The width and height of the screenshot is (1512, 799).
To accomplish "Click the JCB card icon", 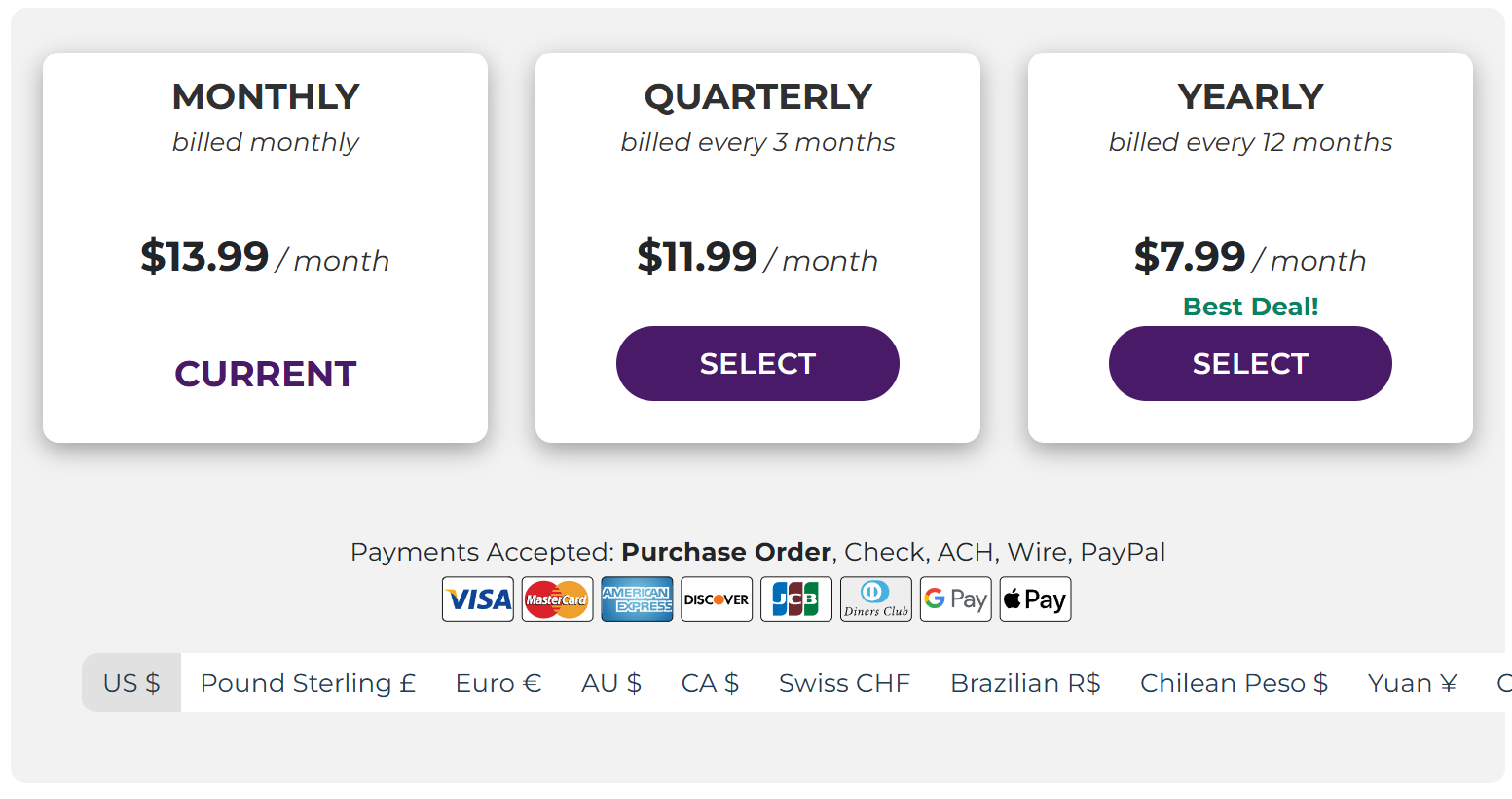I will click(796, 599).
